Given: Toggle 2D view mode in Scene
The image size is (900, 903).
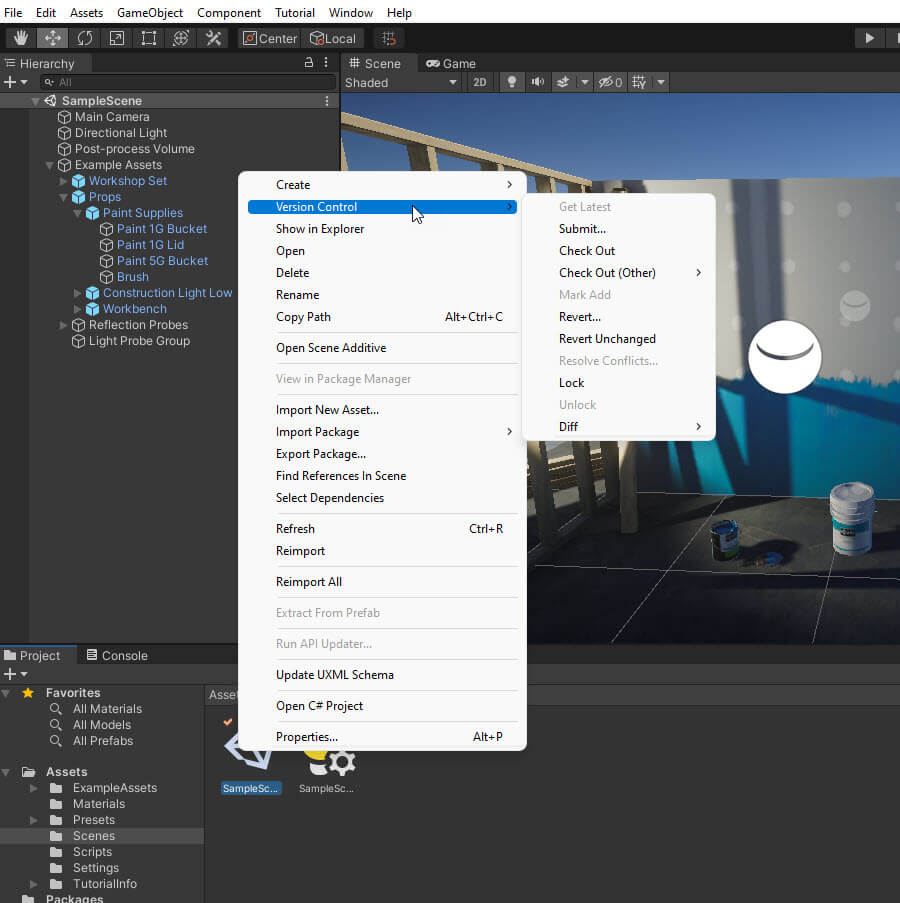Looking at the screenshot, I should tap(480, 82).
